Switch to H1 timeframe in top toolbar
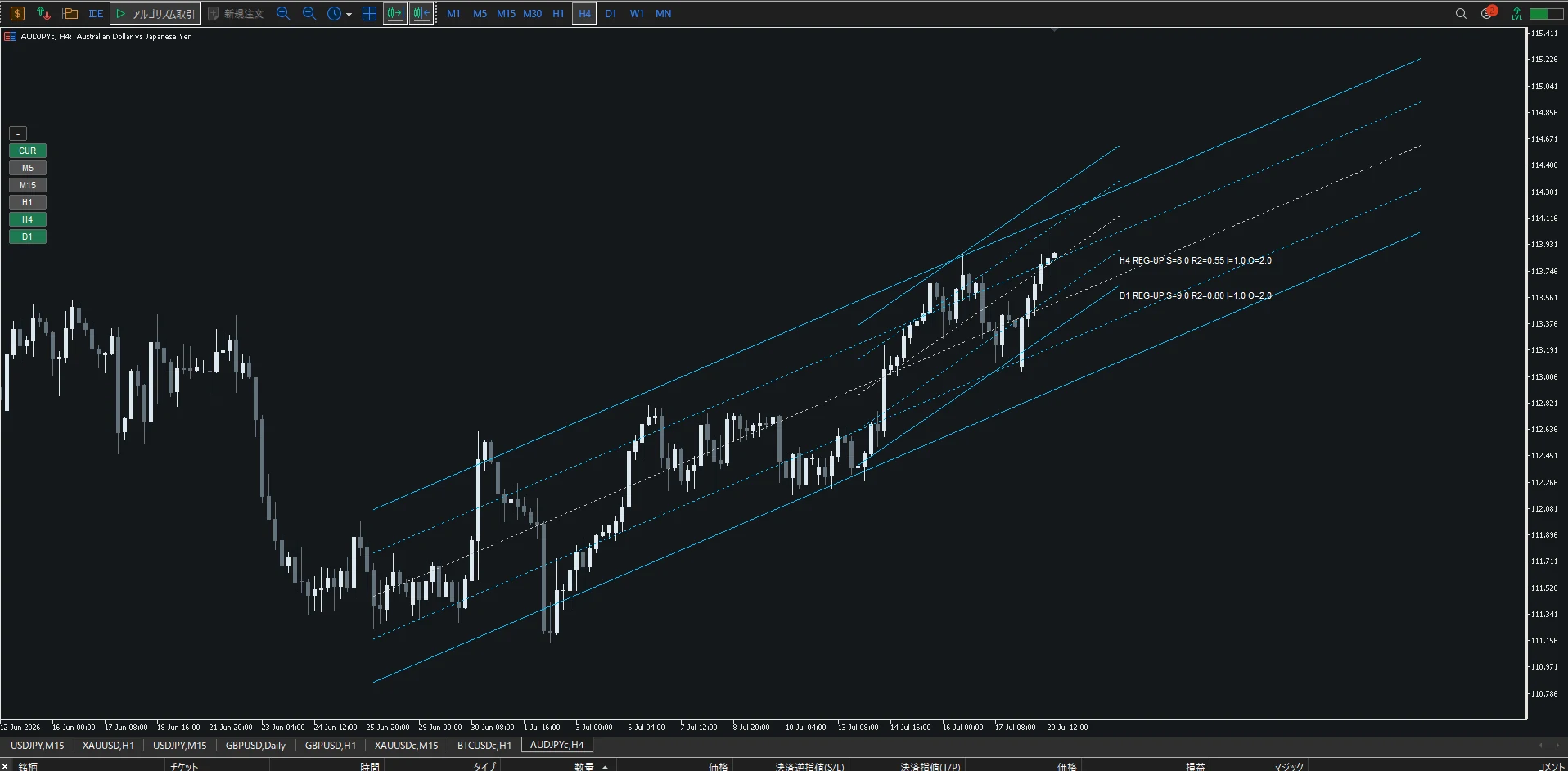1568x771 pixels. coord(558,14)
